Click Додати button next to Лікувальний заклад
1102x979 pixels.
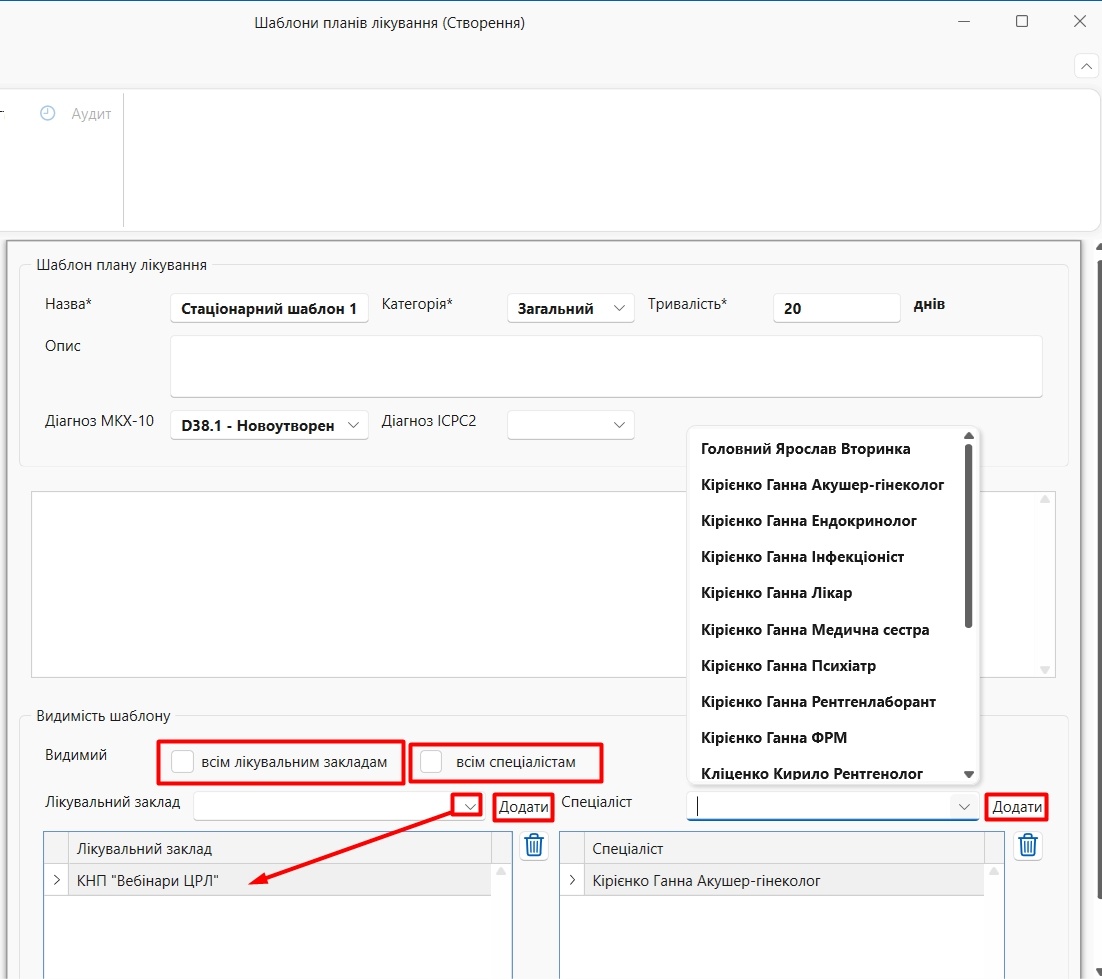524,807
